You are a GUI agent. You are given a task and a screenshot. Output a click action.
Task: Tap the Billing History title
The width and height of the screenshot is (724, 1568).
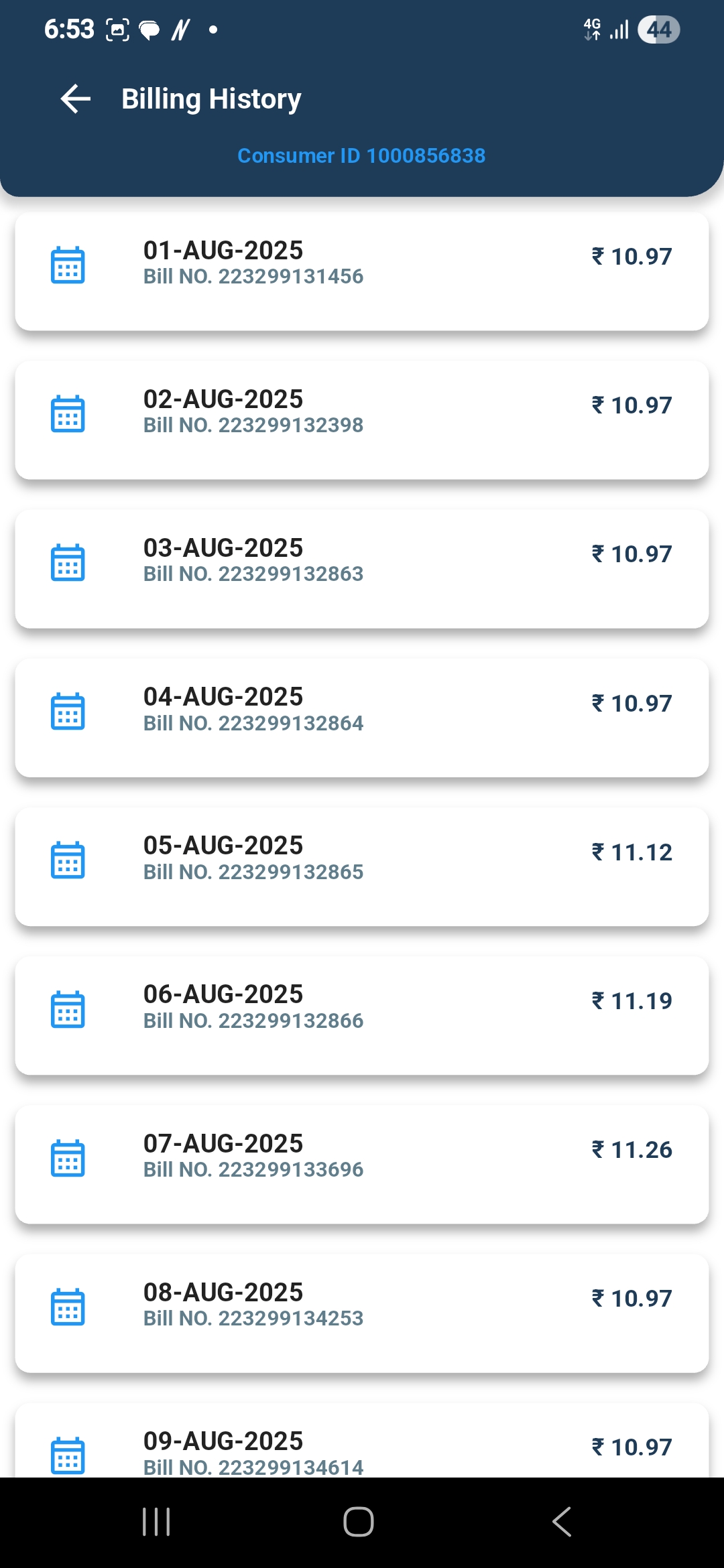[211, 99]
